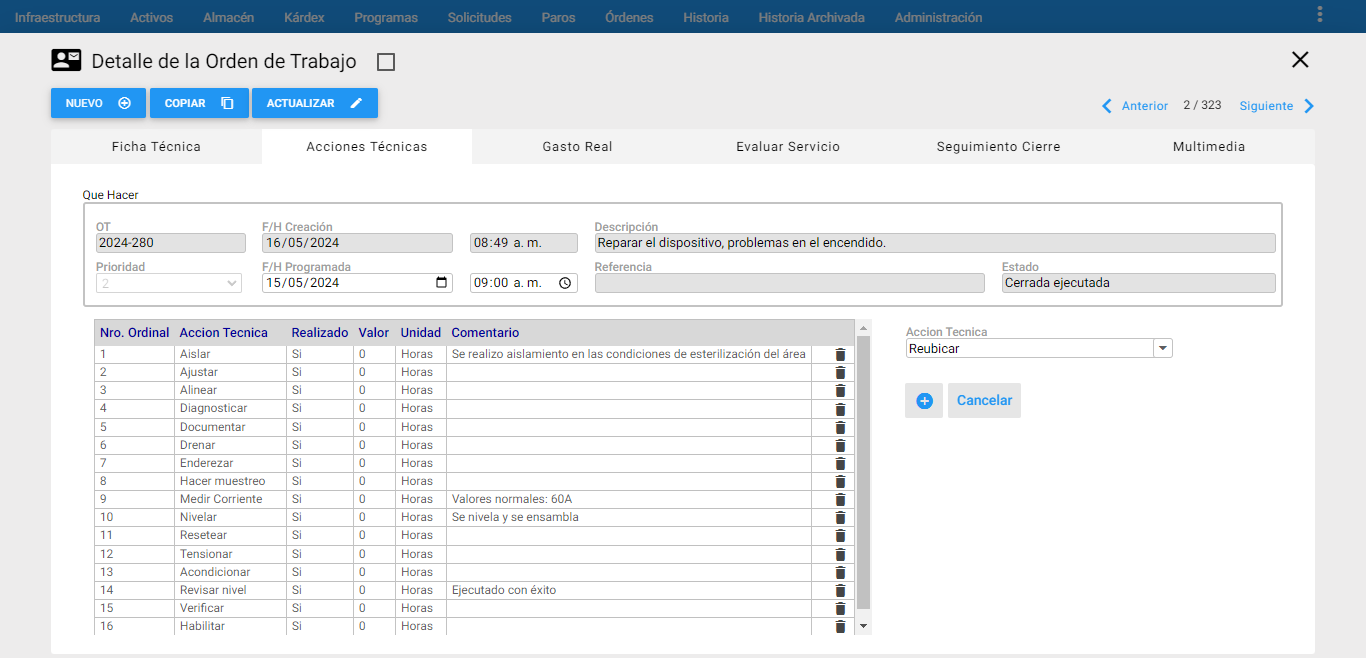
Task: Go to Anterior work order
Action: 1134,106
